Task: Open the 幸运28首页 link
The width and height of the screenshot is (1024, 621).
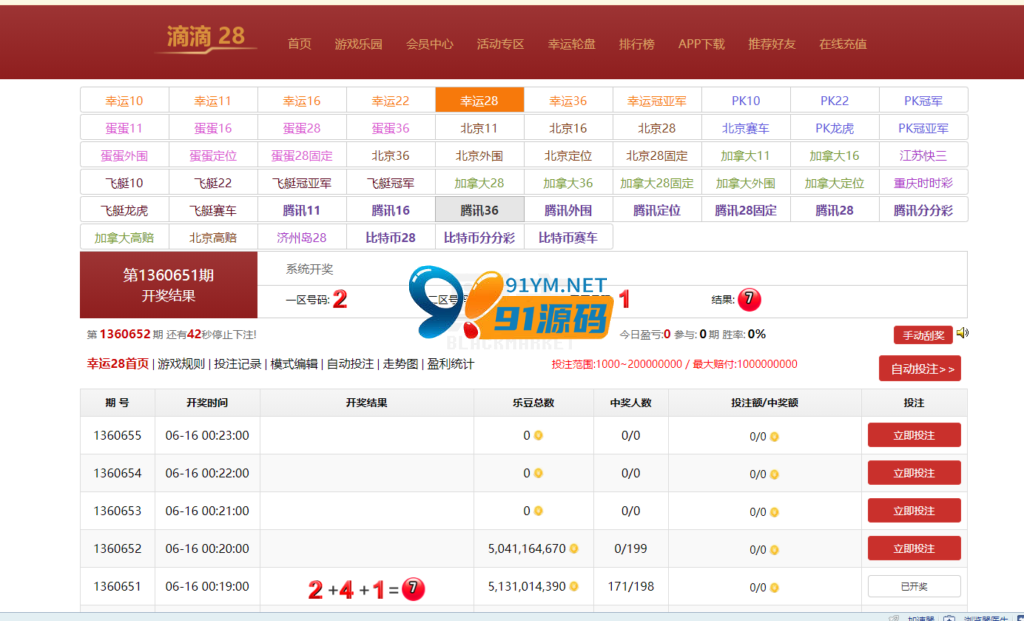Action: pos(118,364)
